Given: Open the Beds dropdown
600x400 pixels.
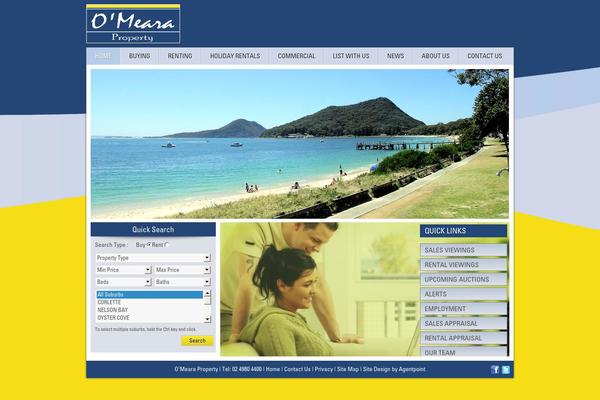Looking at the screenshot, I should 124,282.
